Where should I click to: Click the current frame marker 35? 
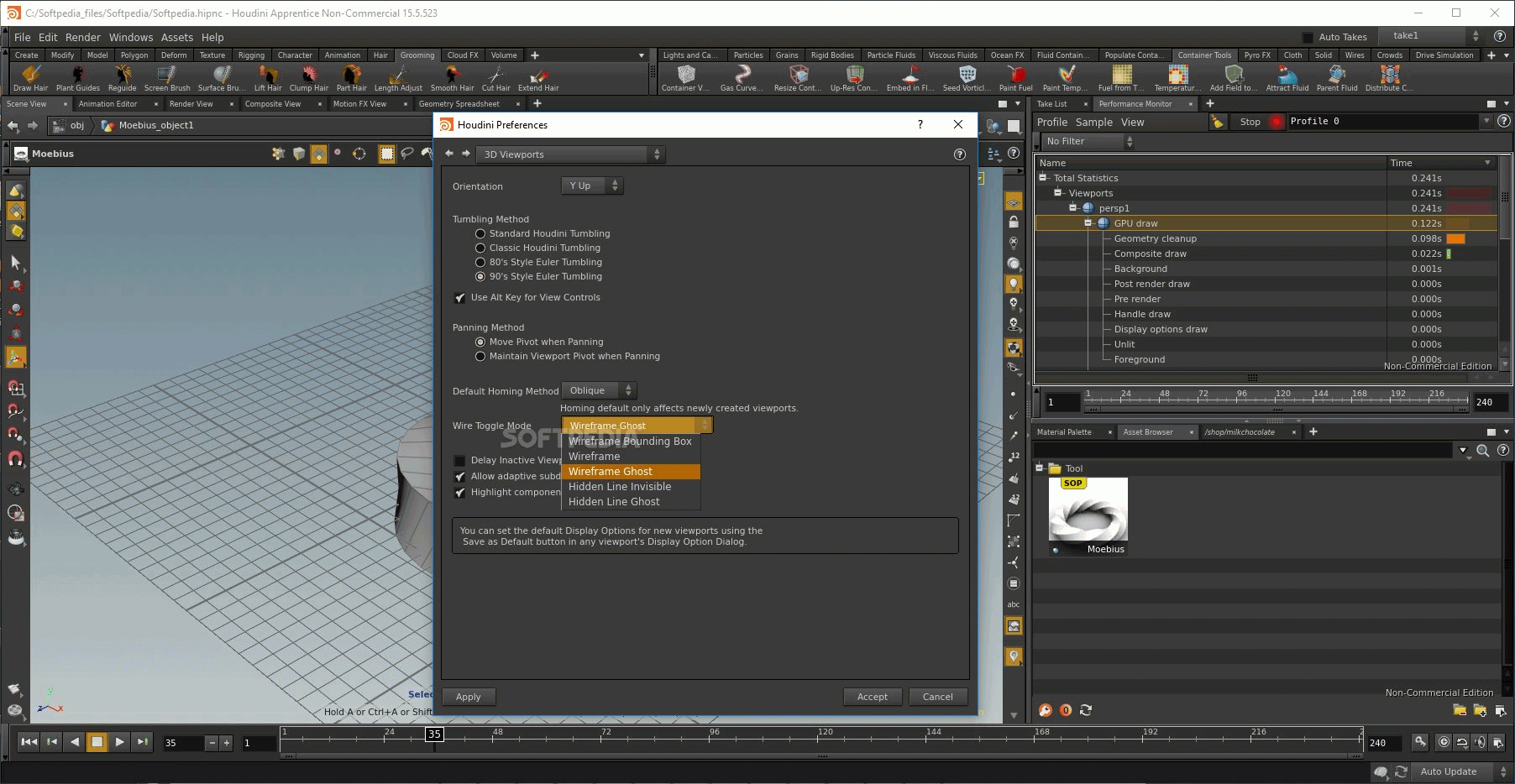[x=434, y=734]
